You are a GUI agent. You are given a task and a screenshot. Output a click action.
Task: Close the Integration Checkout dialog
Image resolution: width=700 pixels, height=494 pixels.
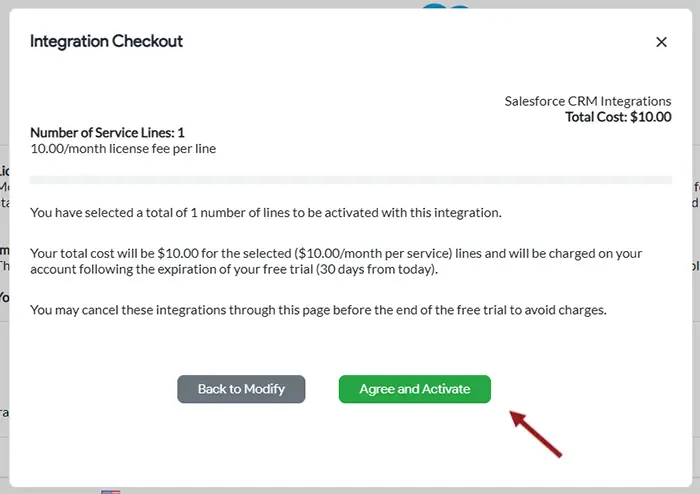(x=660, y=42)
